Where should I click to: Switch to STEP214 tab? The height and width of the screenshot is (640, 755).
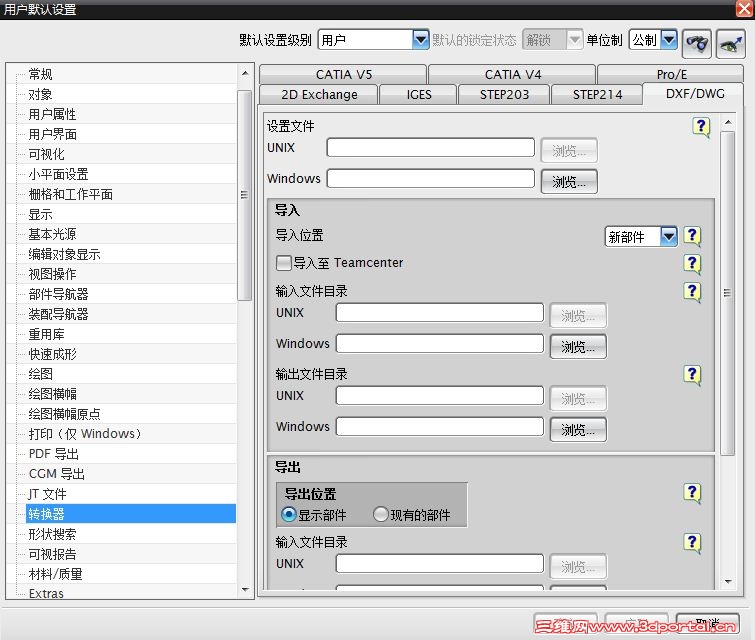point(597,94)
